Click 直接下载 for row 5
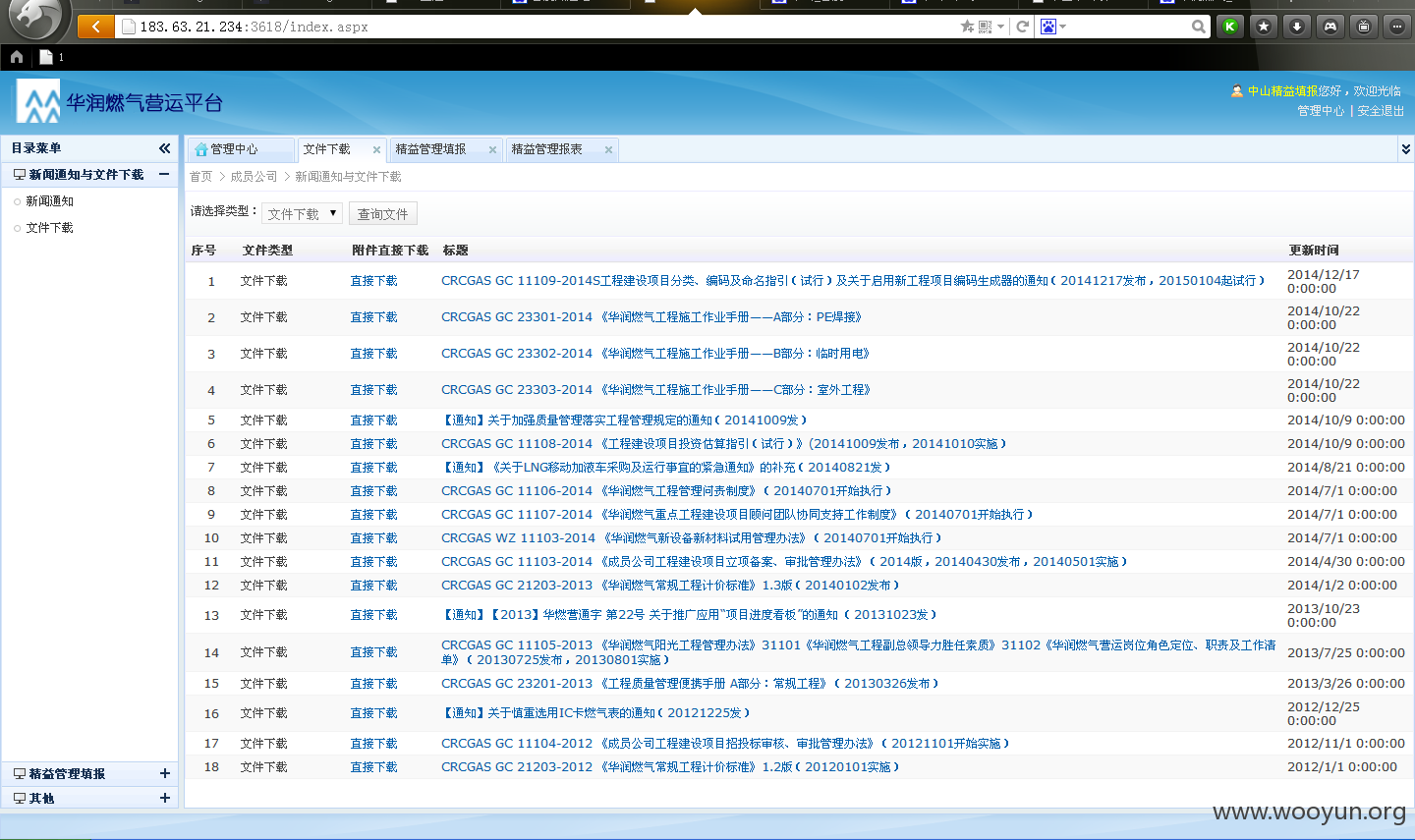The width and height of the screenshot is (1415, 840). (x=374, y=420)
